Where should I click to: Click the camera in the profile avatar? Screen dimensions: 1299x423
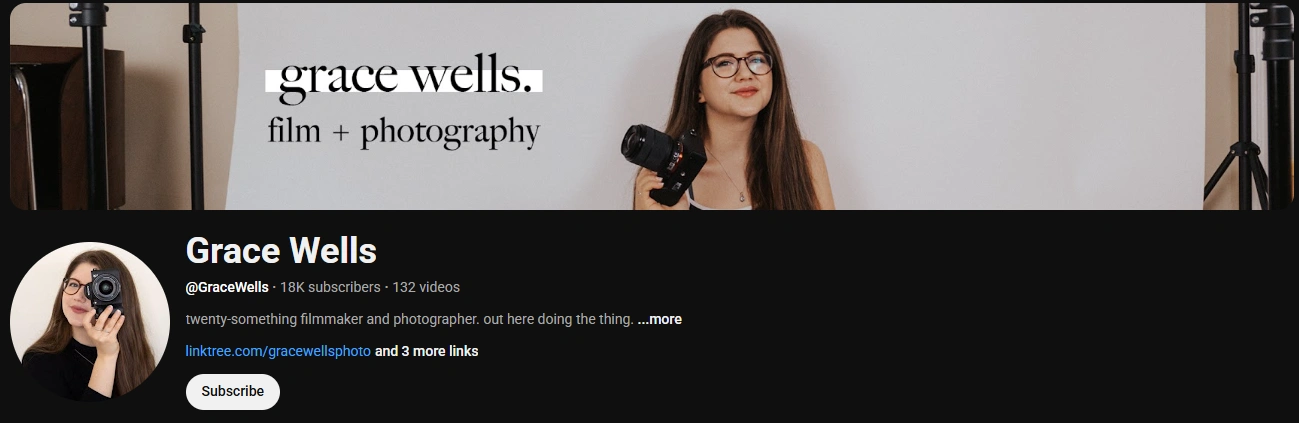tap(104, 290)
